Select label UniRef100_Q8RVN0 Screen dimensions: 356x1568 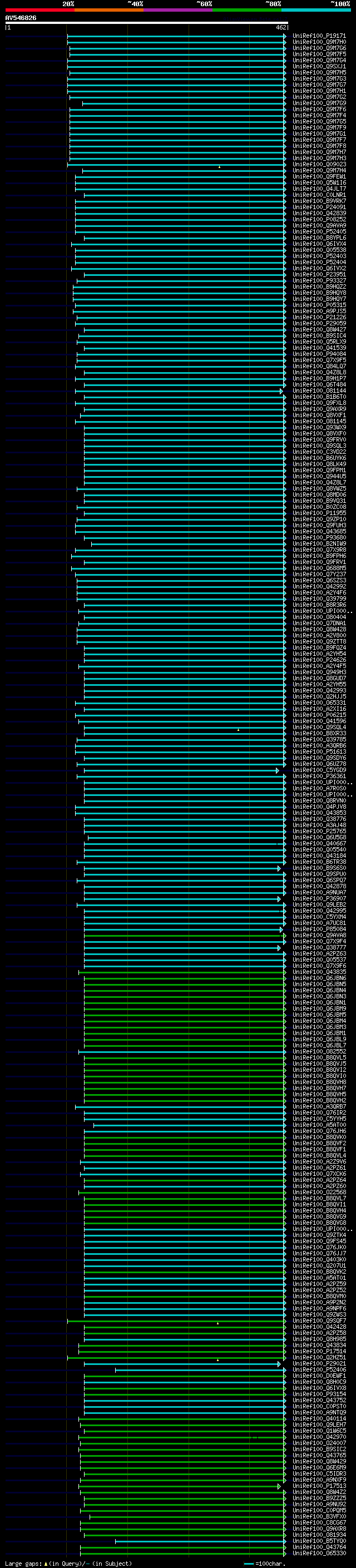click(x=319, y=800)
